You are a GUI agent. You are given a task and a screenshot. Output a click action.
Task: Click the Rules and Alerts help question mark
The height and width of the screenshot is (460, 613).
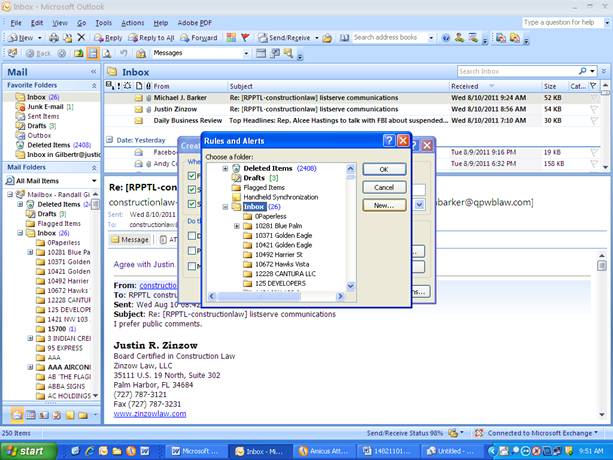388,141
